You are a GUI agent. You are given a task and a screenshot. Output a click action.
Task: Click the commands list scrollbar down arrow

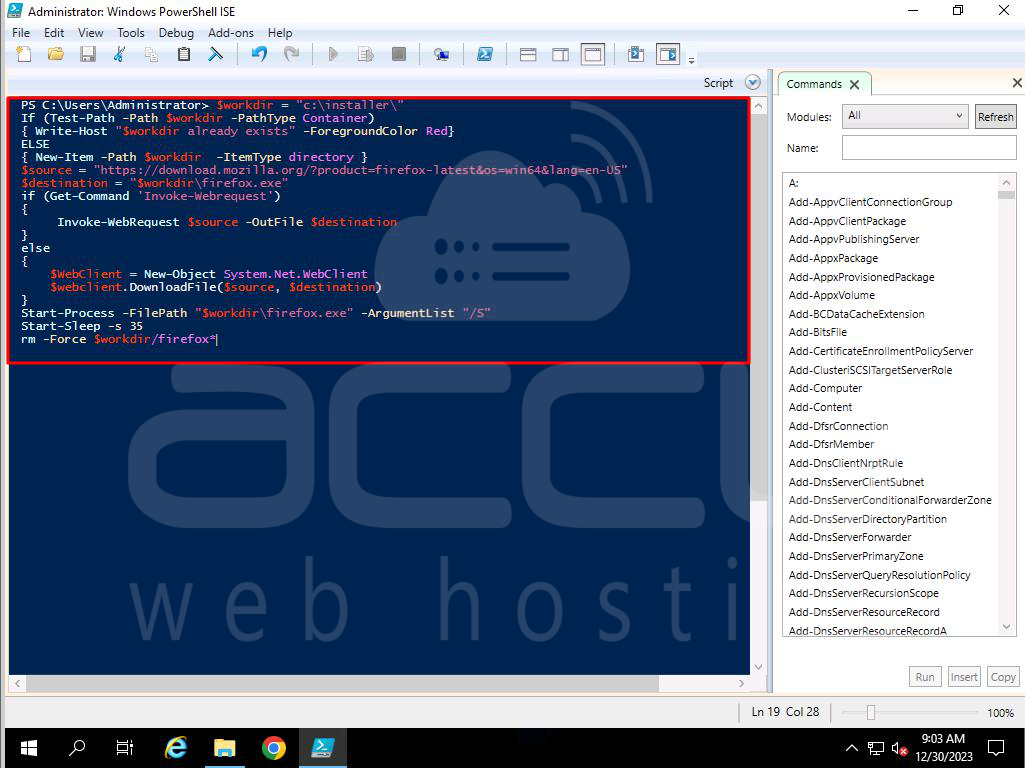pyautogui.click(x=1006, y=627)
